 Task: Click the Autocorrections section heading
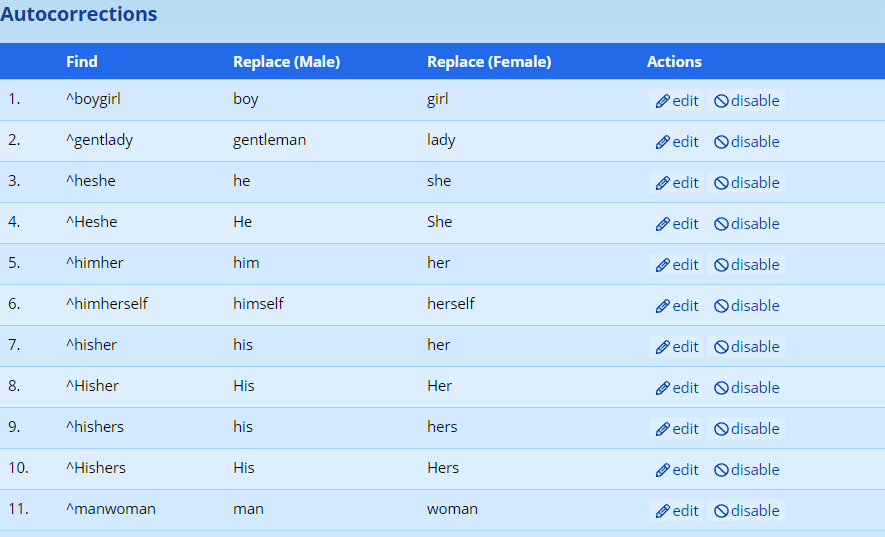[x=79, y=14]
